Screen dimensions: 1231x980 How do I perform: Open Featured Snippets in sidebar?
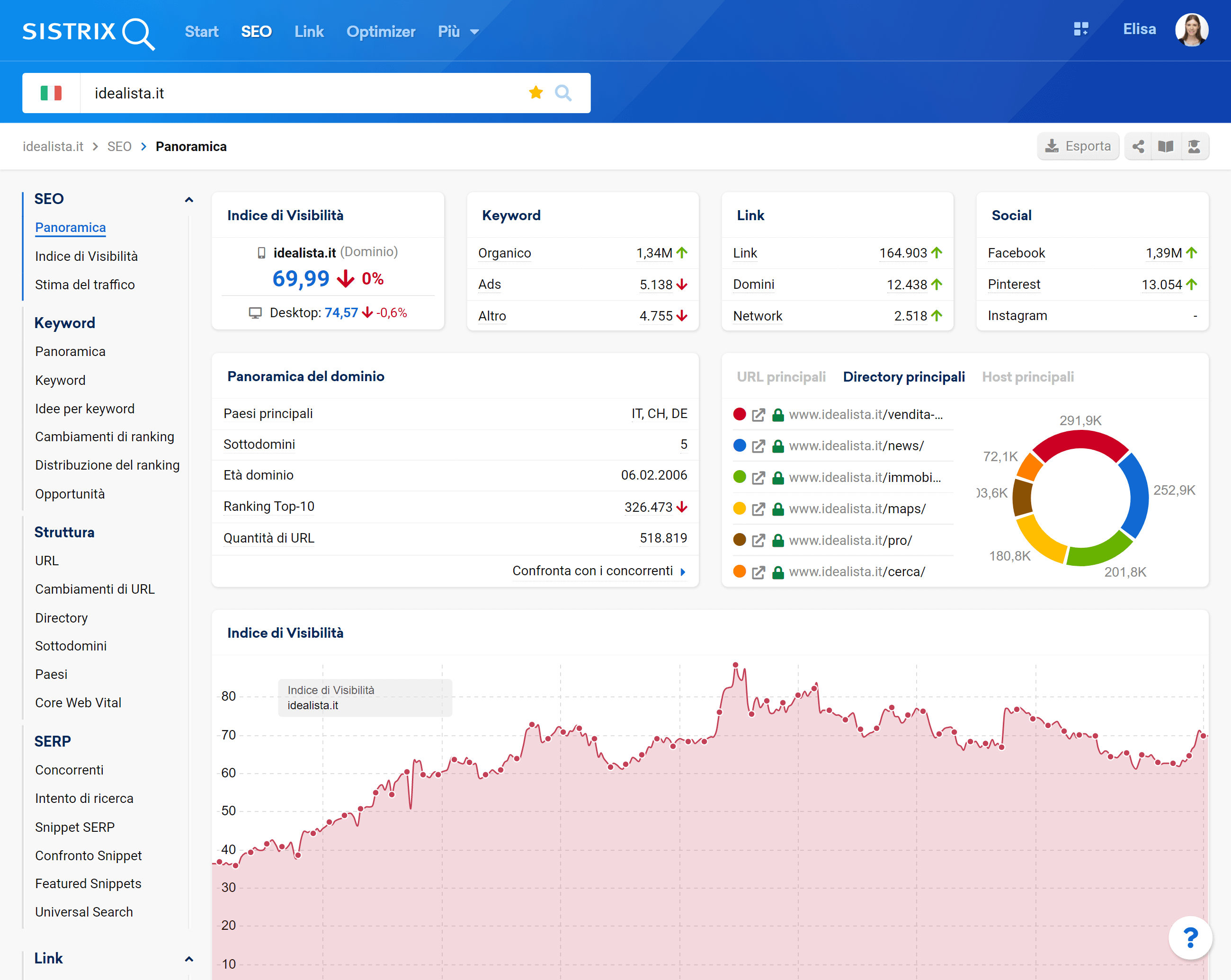coord(88,884)
